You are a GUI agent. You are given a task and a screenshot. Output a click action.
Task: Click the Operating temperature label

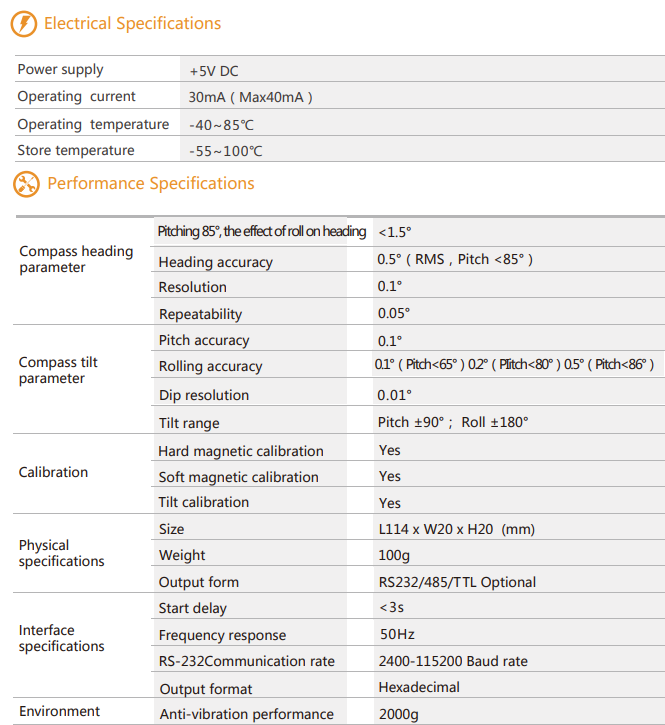tap(93, 125)
